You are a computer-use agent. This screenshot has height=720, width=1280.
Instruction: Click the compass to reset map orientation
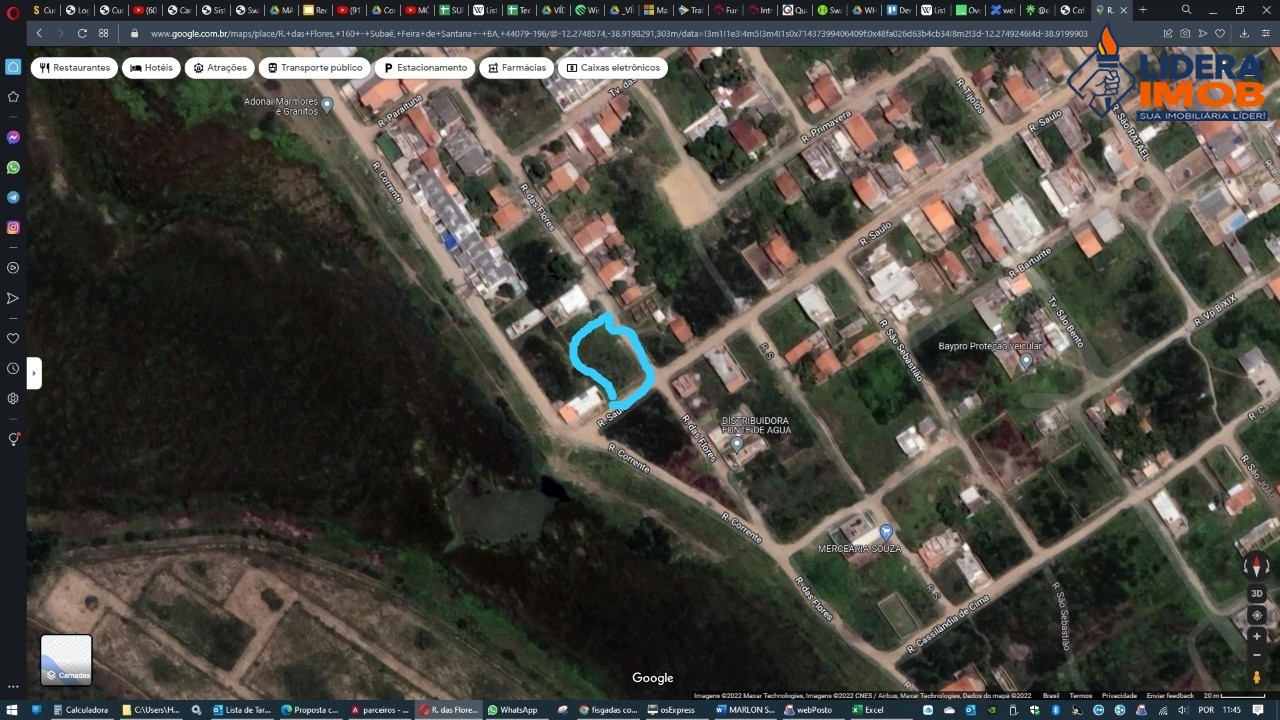pos(1256,566)
